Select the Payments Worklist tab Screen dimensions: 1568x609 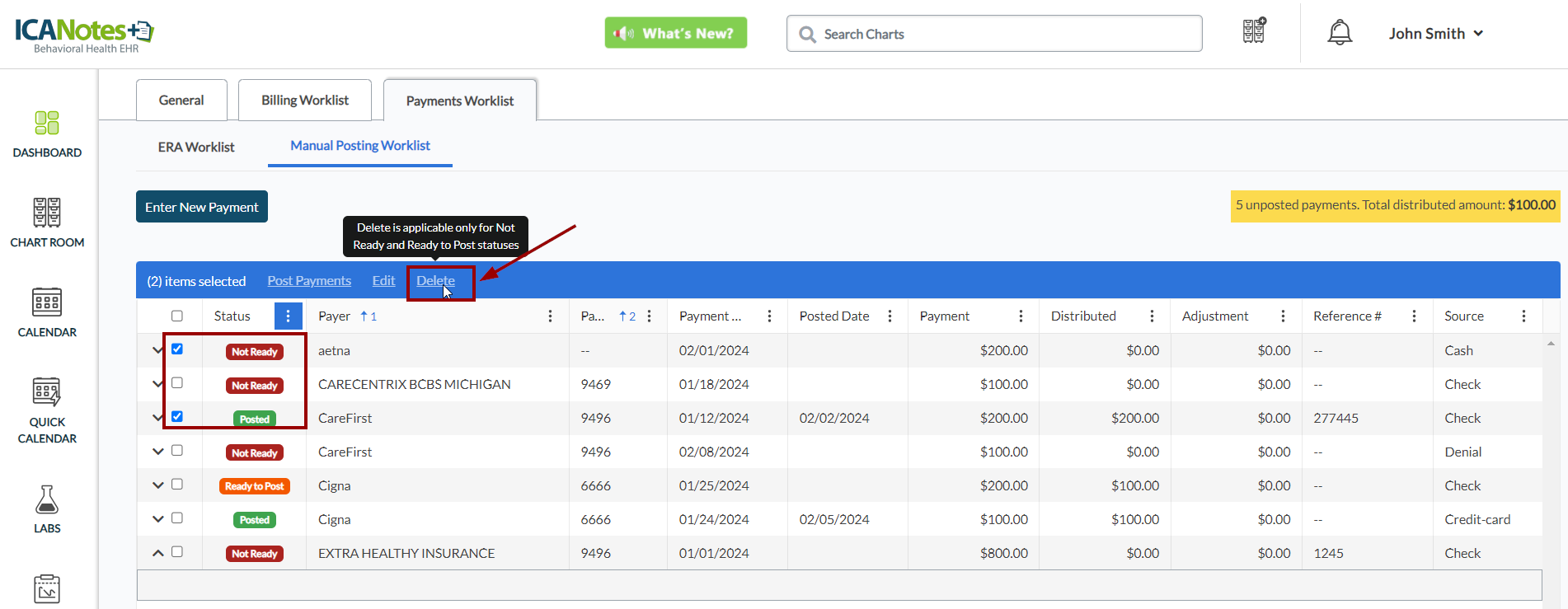pyautogui.click(x=460, y=101)
